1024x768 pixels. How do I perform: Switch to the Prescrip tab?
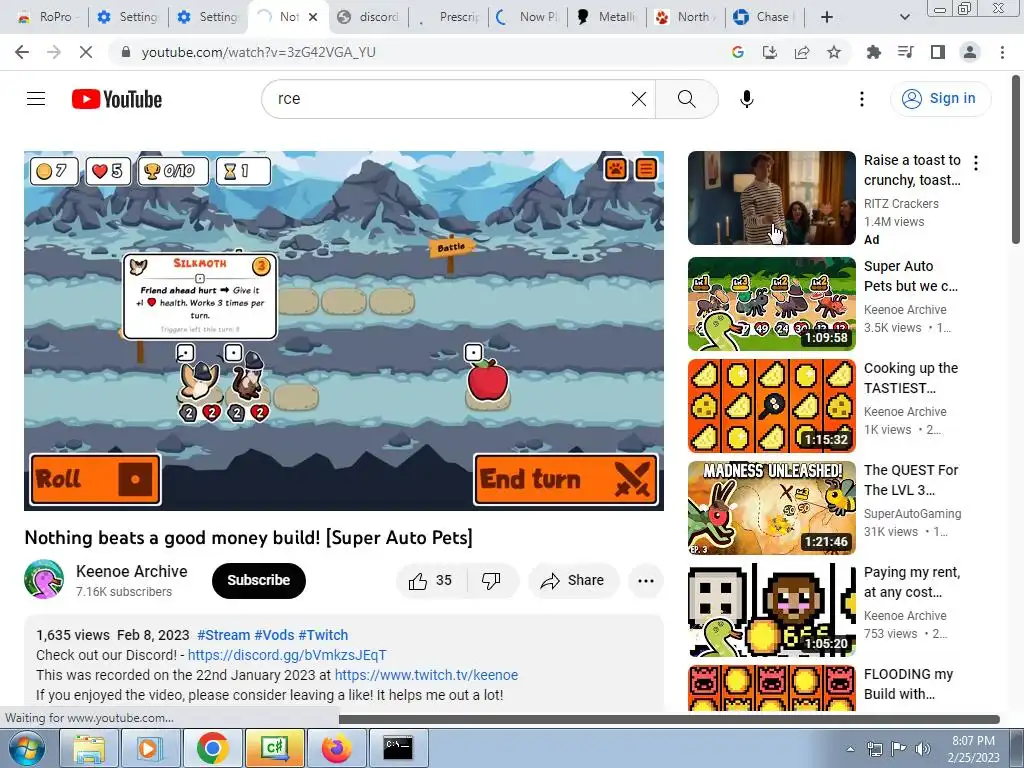(449, 17)
